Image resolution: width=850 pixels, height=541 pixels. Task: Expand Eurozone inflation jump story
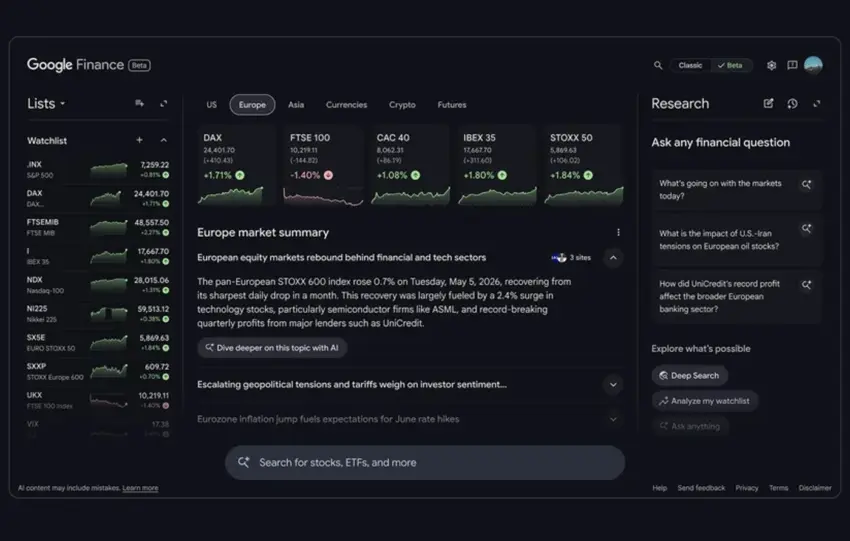(x=613, y=419)
